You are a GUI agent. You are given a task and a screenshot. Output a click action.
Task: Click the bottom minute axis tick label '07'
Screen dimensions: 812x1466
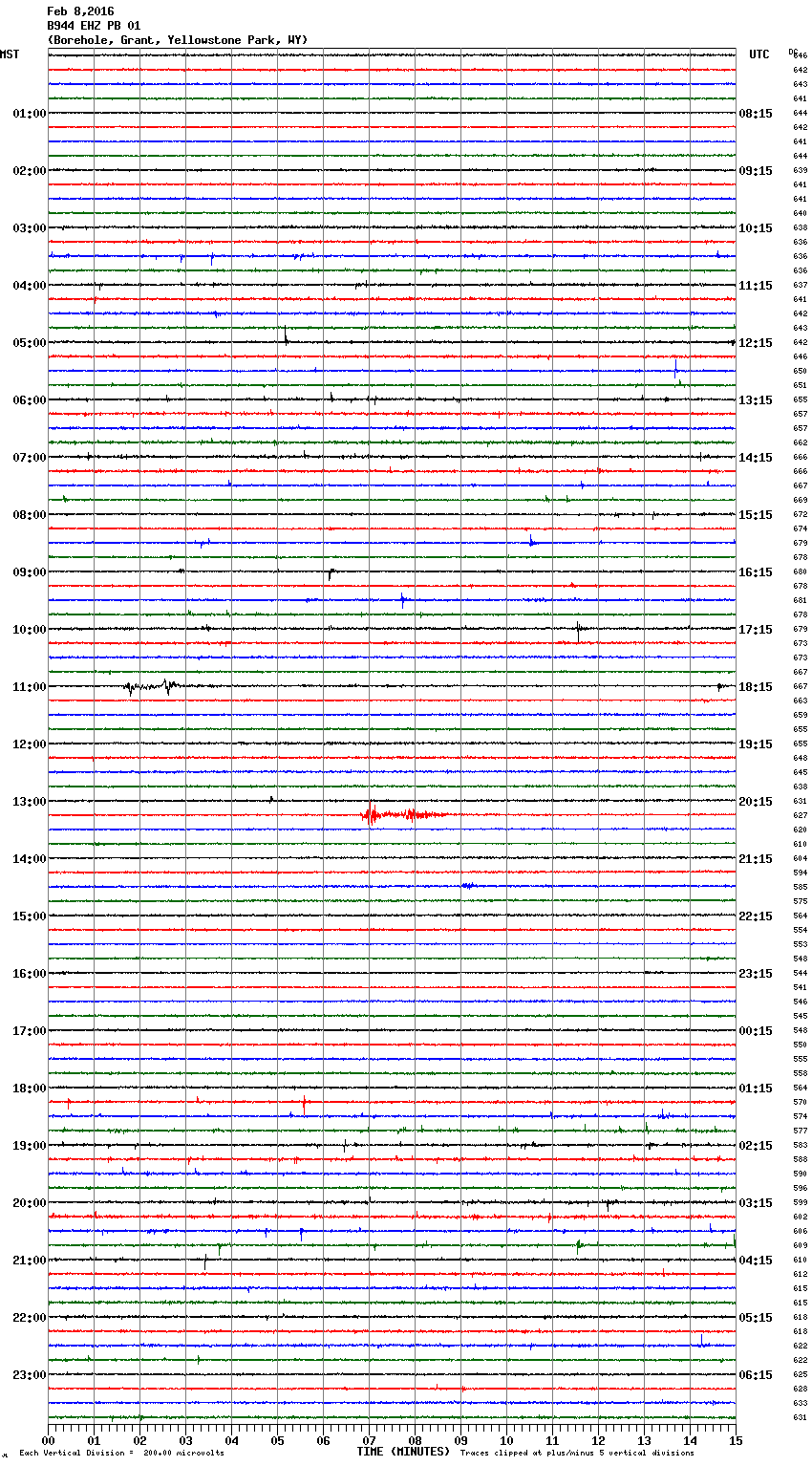(x=369, y=1441)
